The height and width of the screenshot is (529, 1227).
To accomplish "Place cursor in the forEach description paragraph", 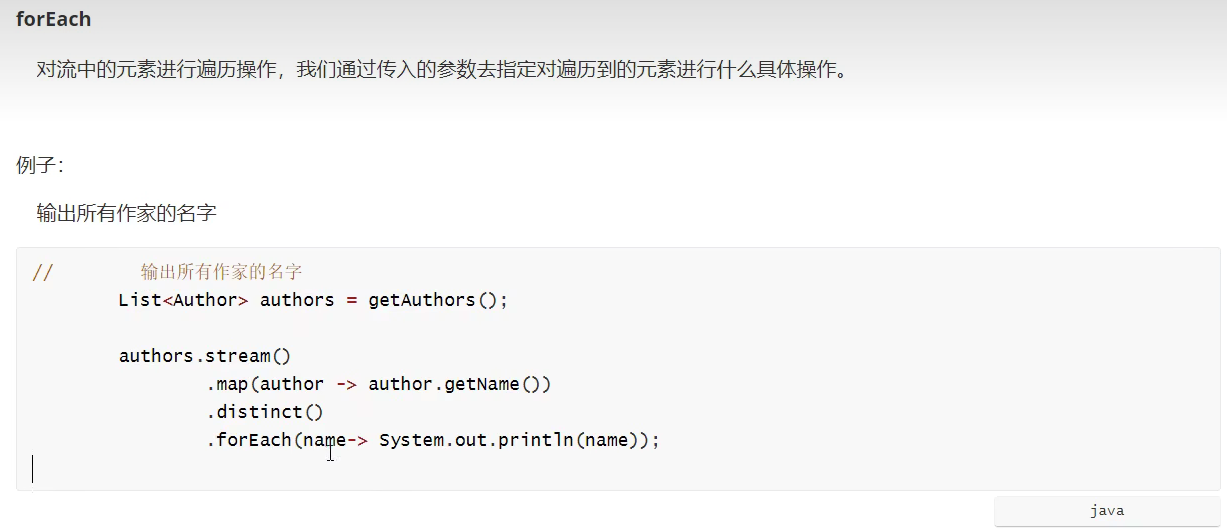I will coord(440,71).
